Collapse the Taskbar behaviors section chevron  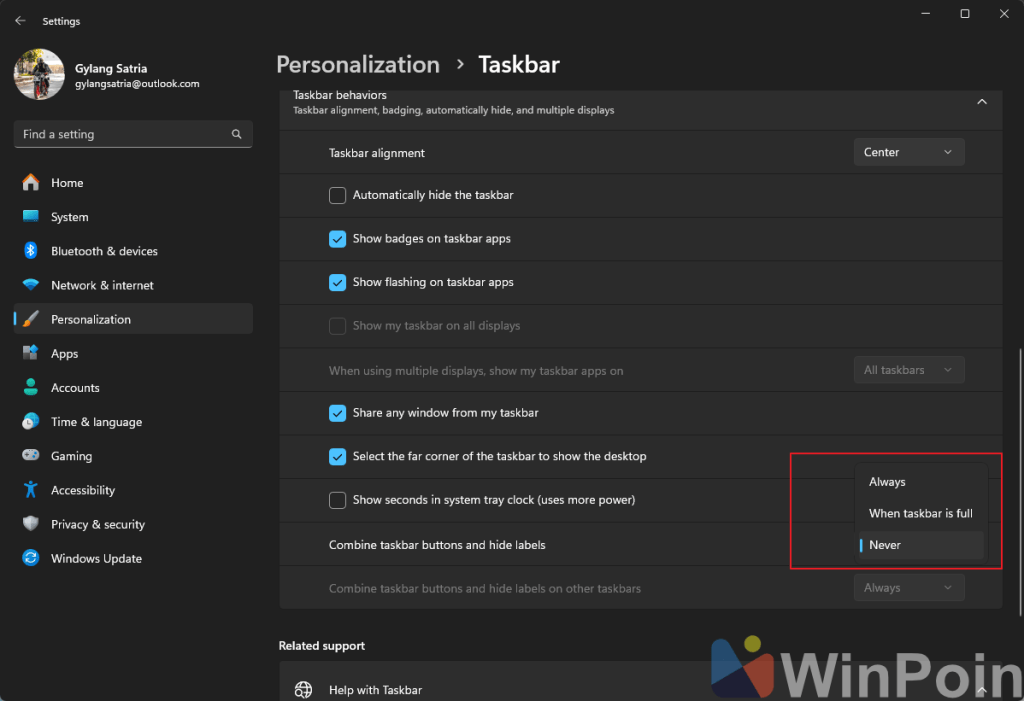coord(981,102)
